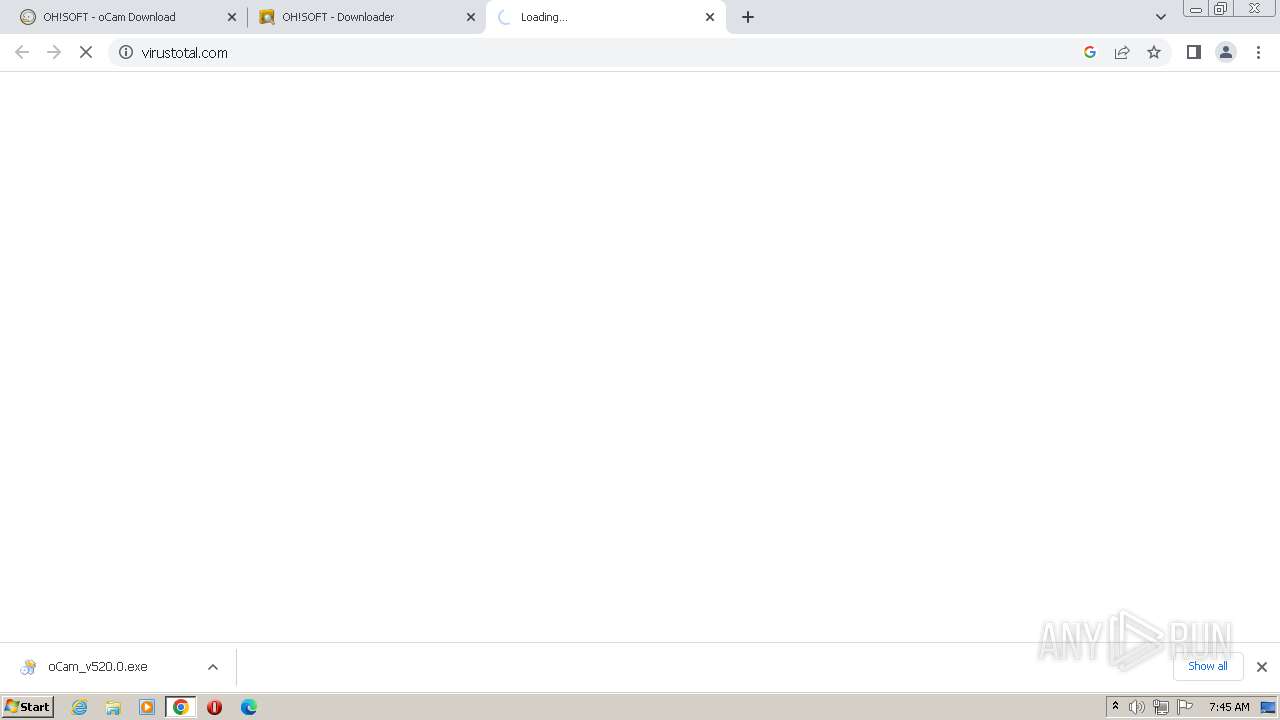Click the Google icon in address bar
This screenshot has height=720, width=1280.
1090,52
